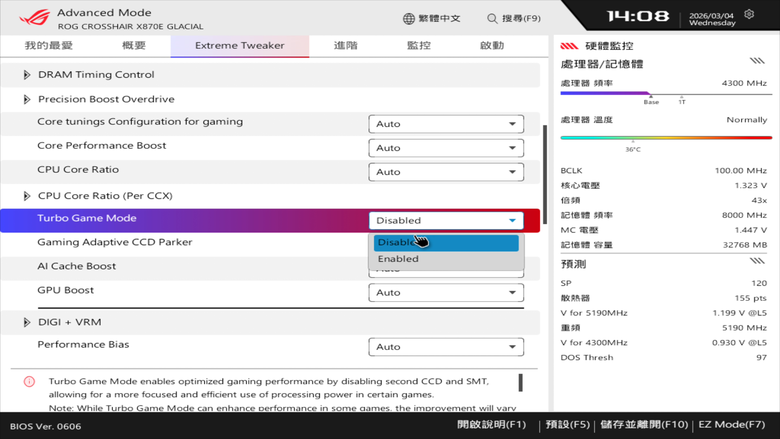Click 32768 MB memory capacity value

[x=745, y=245]
